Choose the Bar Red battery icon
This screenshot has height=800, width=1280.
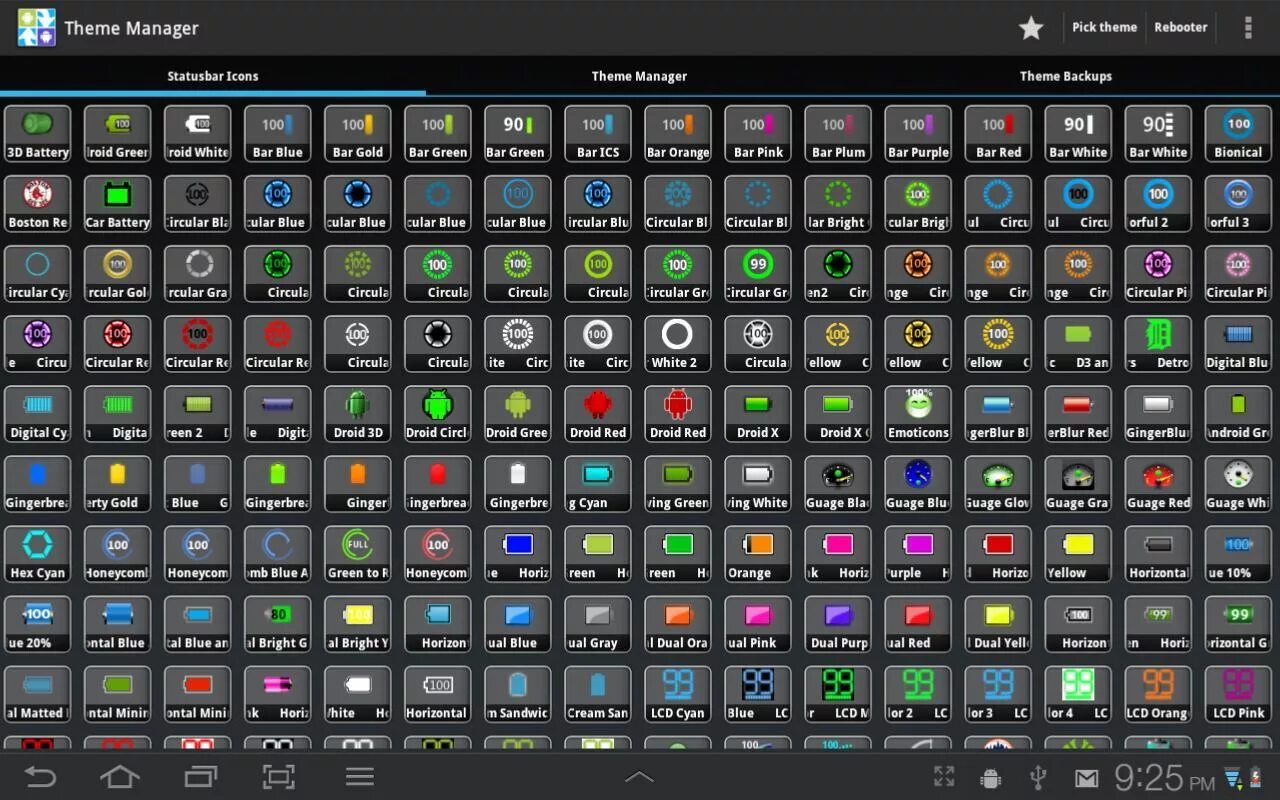(998, 134)
